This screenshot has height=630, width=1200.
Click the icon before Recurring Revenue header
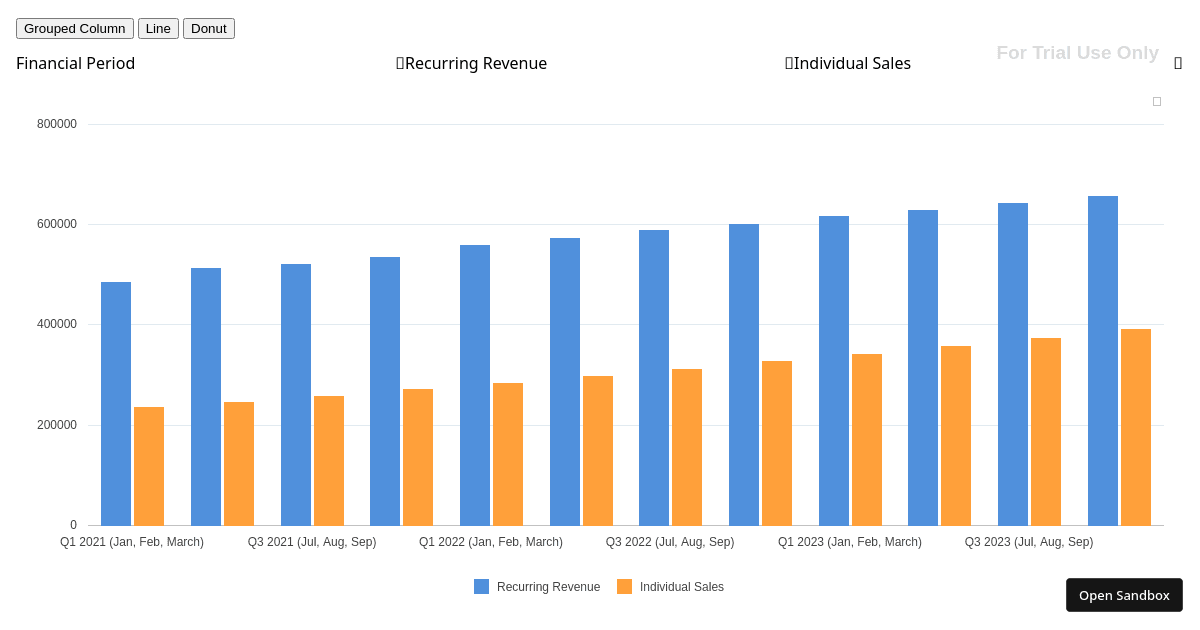click(400, 63)
